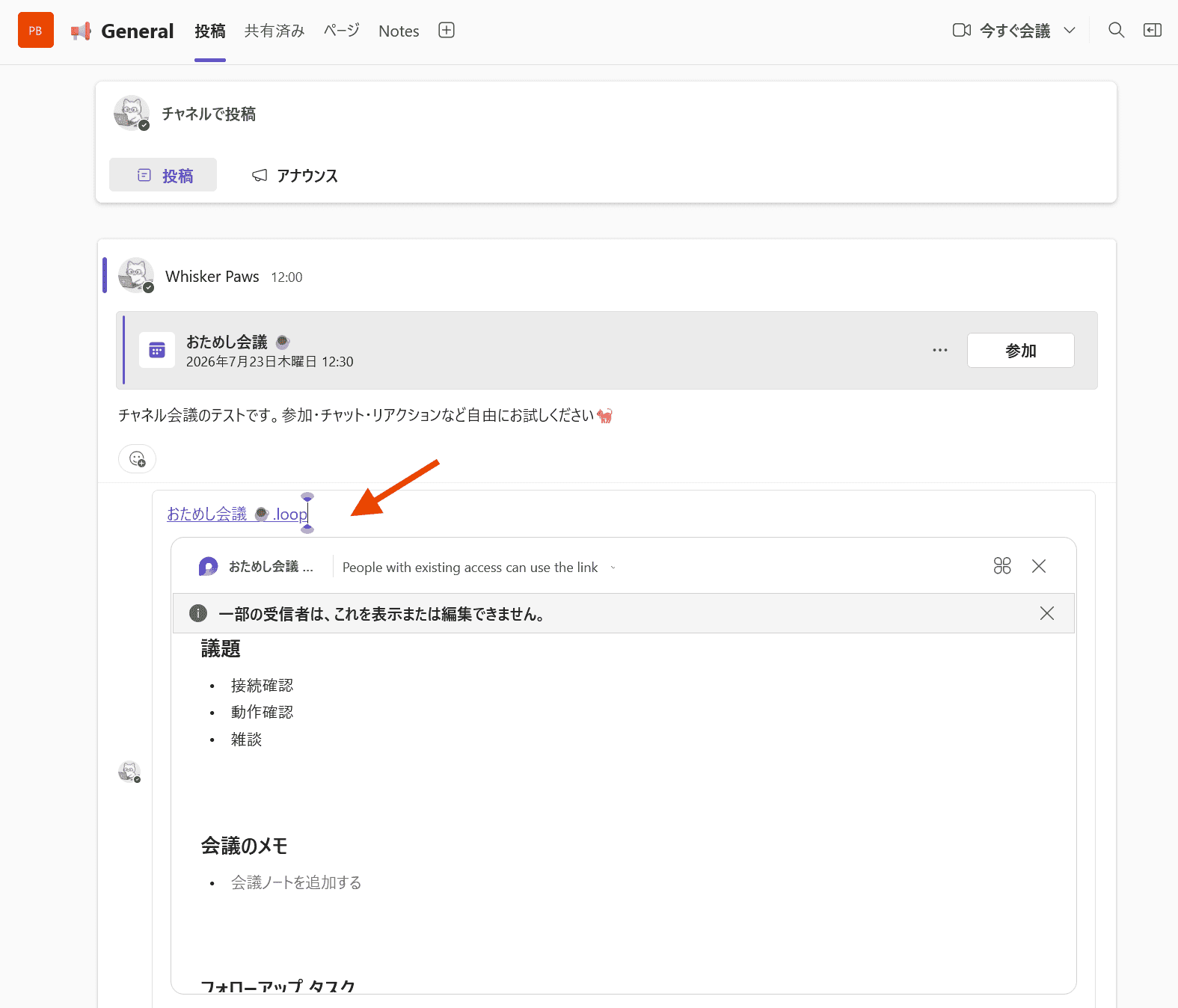Open the おためし会議 .loop link
Image resolution: width=1178 pixels, height=1008 pixels.
point(237,514)
